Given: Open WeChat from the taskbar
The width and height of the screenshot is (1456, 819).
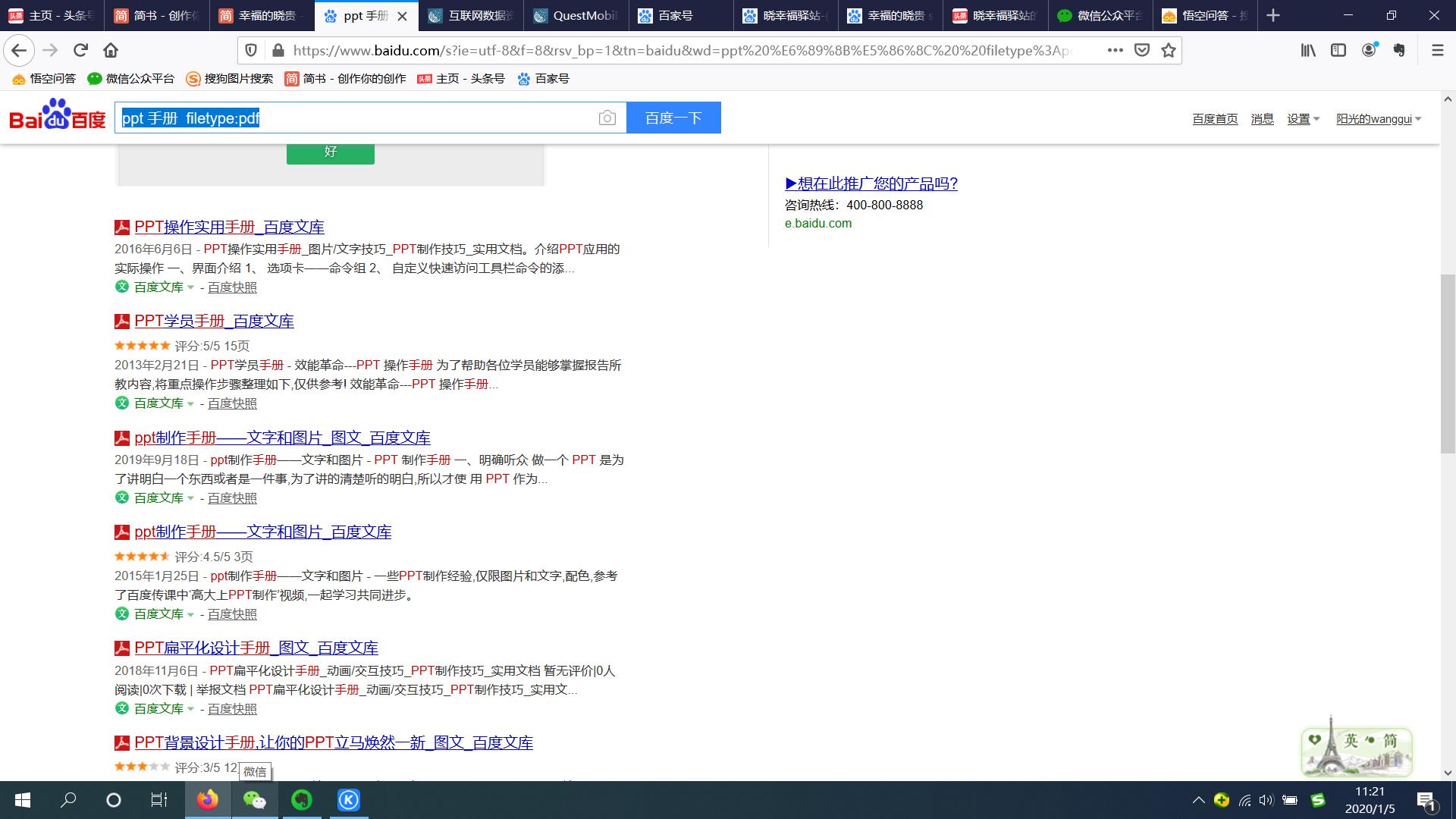Looking at the screenshot, I should coord(254,800).
